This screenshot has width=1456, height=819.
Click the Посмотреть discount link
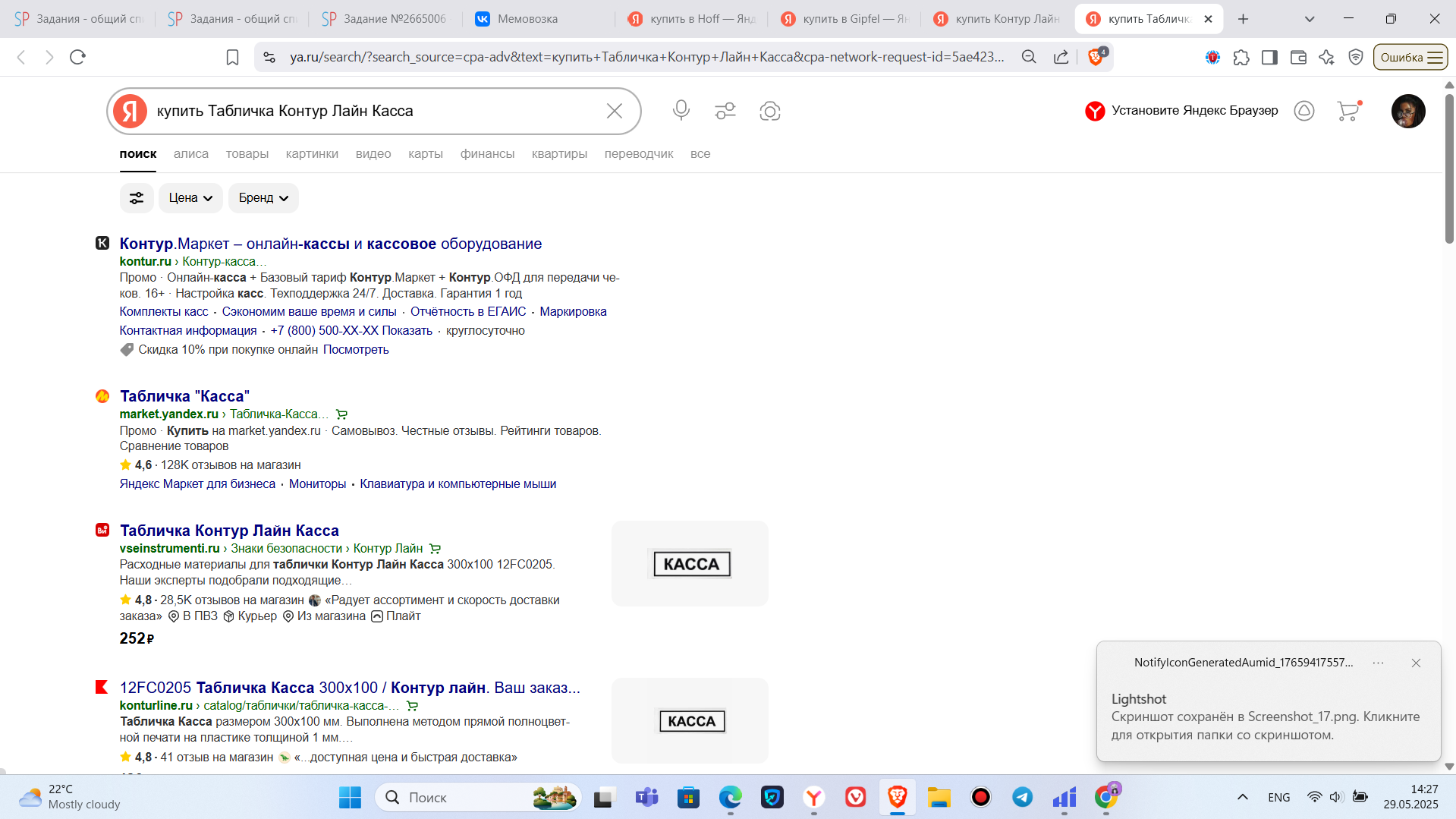pyautogui.click(x=356, y=350)
